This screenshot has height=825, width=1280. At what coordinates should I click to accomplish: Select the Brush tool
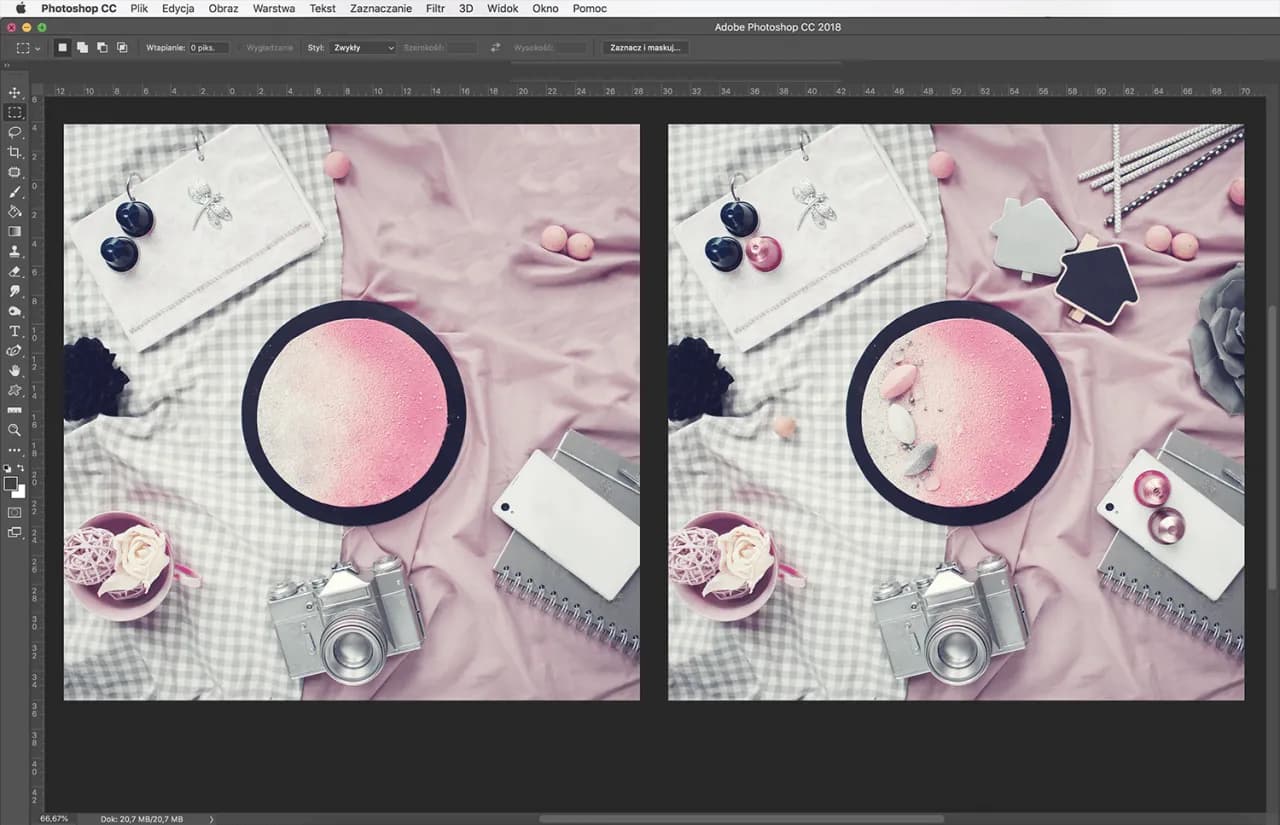[x=15, y=192]
